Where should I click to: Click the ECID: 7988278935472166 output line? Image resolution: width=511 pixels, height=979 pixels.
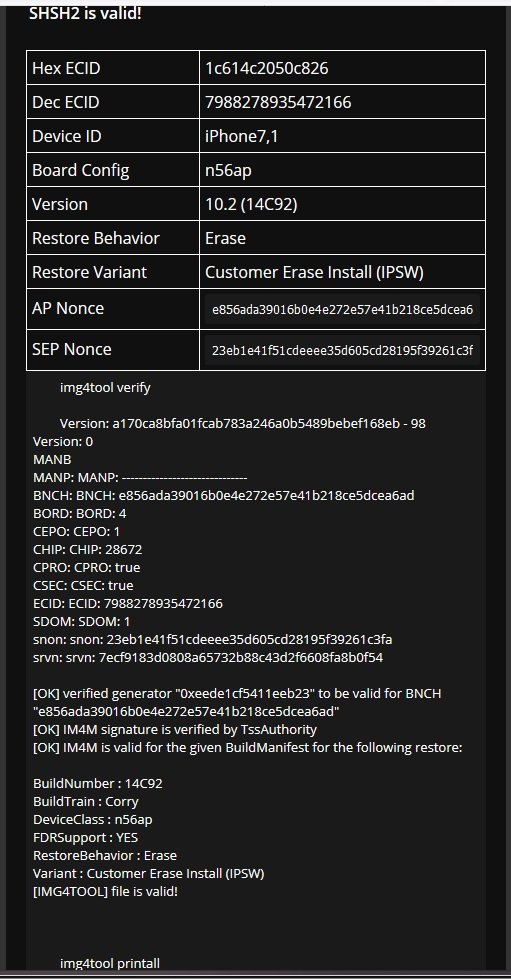point(128,604)
